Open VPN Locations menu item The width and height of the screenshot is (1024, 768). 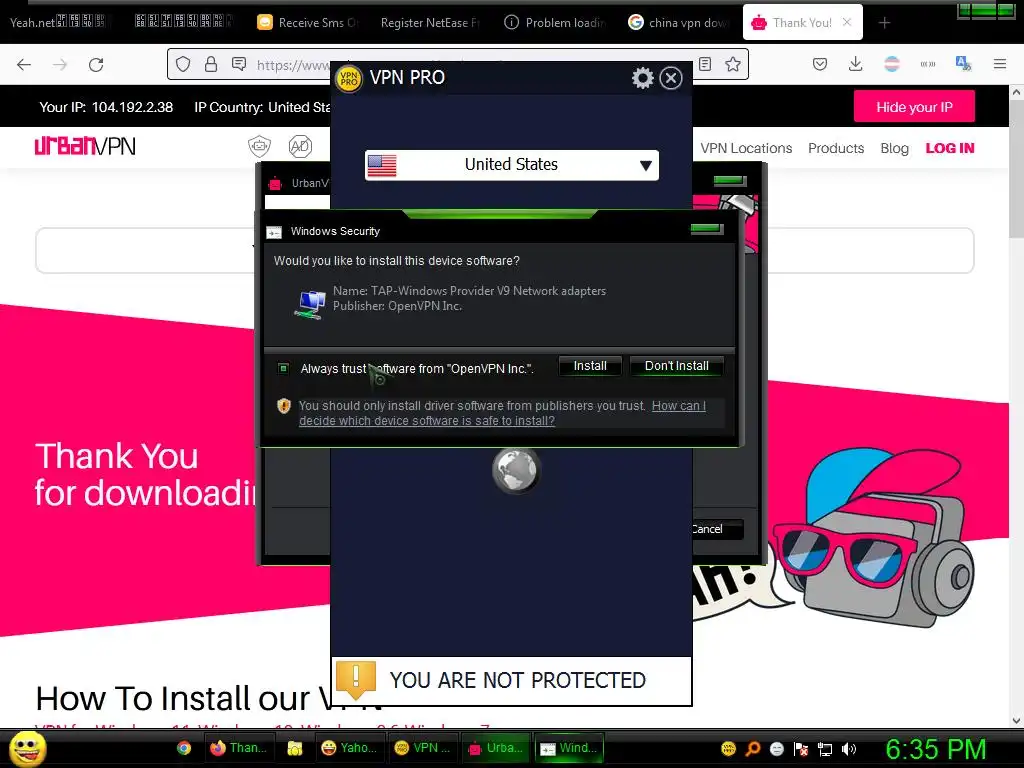coord(746,148)
